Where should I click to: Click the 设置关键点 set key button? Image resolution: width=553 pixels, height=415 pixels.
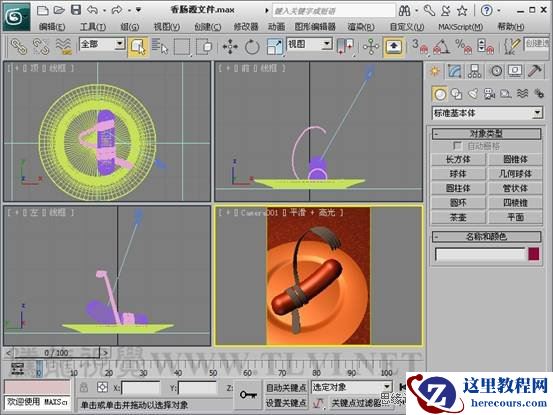click(286, 403)
